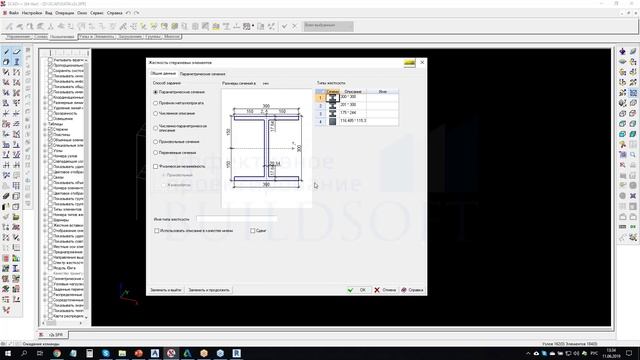Click the Описание column header
Screen dimensions: 640x360
(353, 91)
